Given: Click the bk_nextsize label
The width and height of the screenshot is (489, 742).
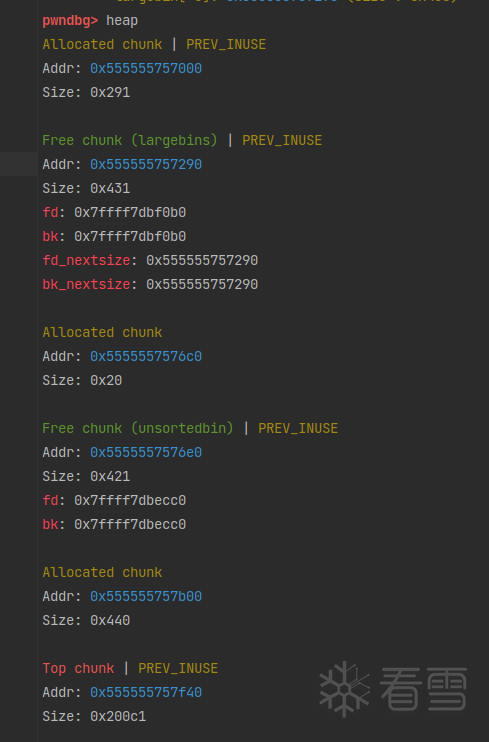Looking at the screenshot, I should (86, 284).
